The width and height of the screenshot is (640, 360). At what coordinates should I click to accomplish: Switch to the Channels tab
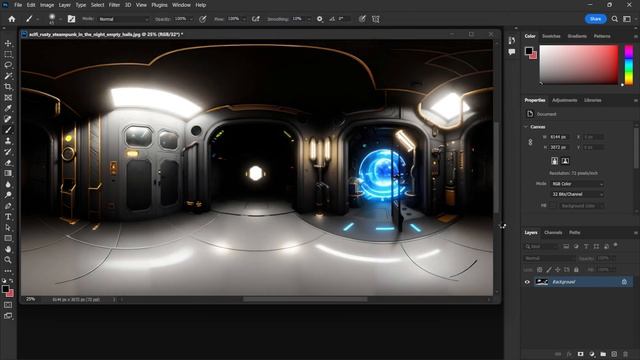click(x=553, y=232)
